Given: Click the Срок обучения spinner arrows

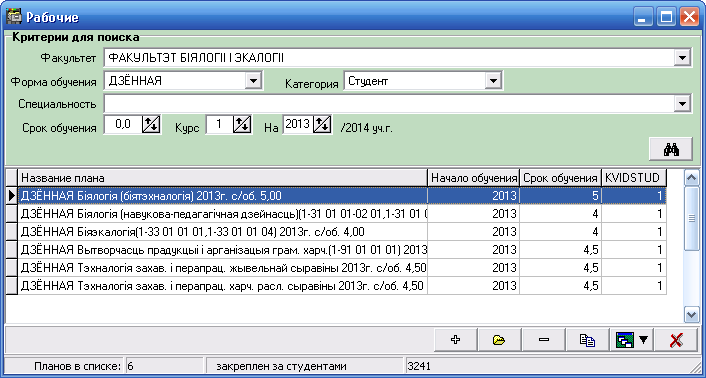Looking at the screenshot, I should click(151, 125).
